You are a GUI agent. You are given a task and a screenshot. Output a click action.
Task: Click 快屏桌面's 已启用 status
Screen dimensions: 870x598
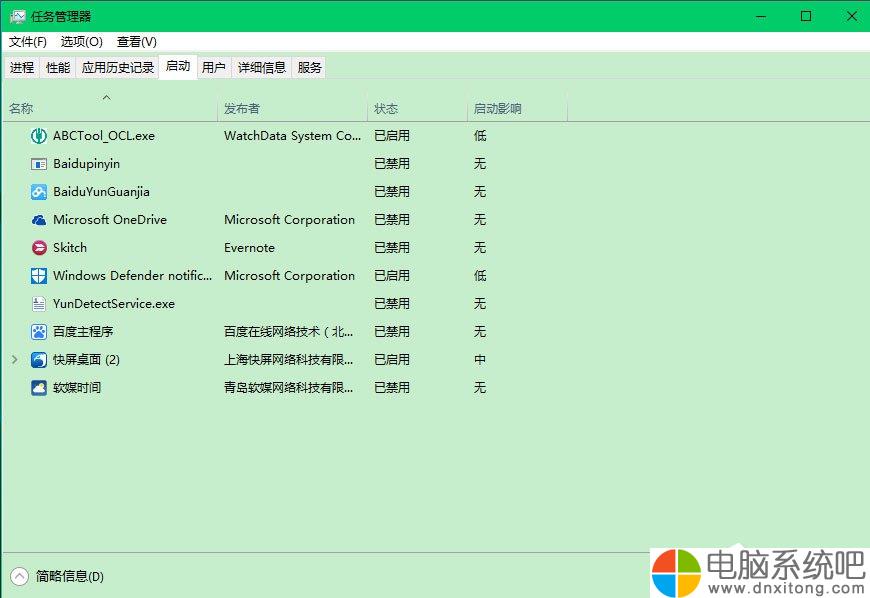pyautogui.click(x=392, y=360)
